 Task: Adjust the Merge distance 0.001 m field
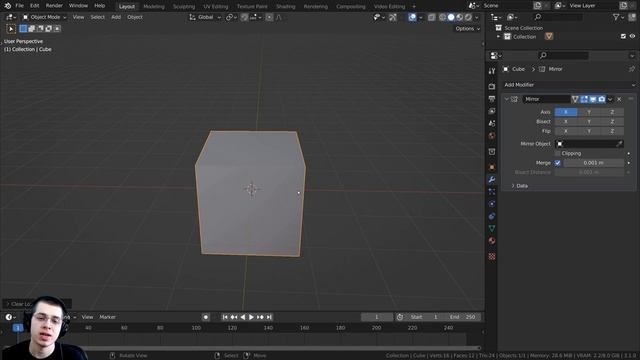[x=593, y=163]
